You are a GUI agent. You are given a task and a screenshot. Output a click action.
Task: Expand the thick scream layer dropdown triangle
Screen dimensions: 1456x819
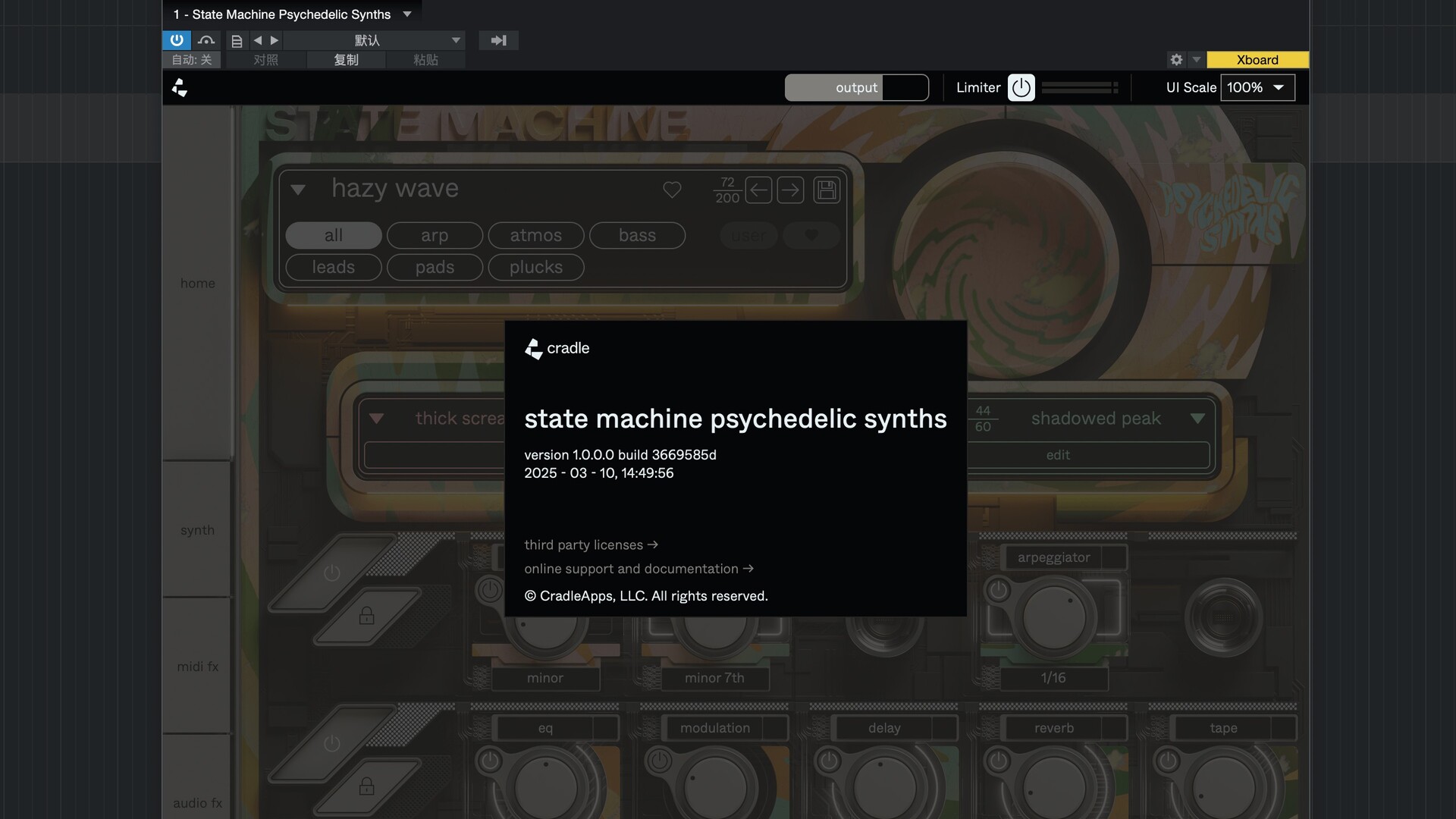pyautogui.click(x=376, y=419)
